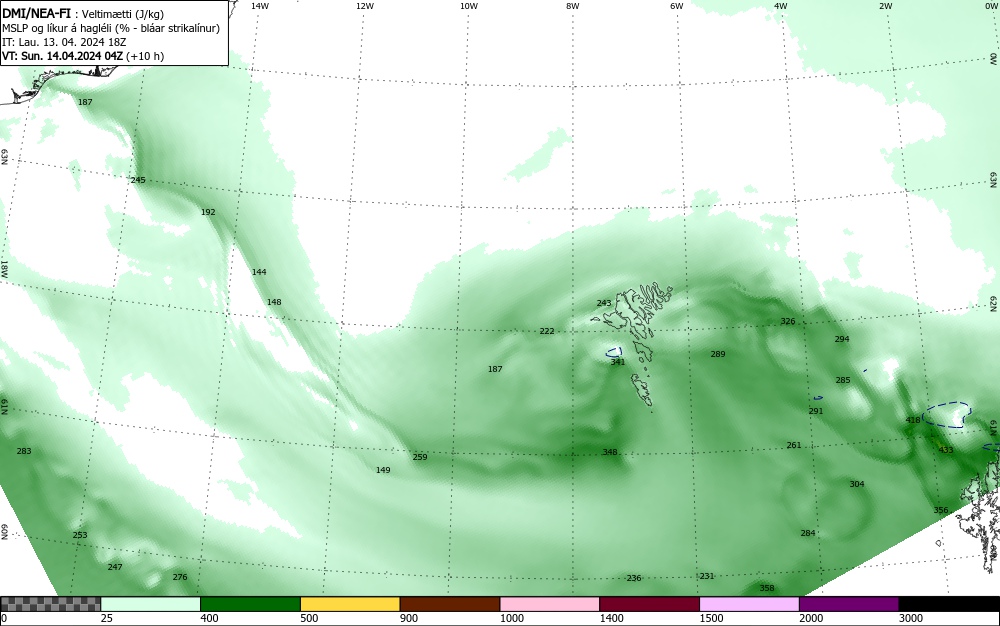
Task: Click the dark purple 2000–3000 legend swatch
Action: (849, 604)
